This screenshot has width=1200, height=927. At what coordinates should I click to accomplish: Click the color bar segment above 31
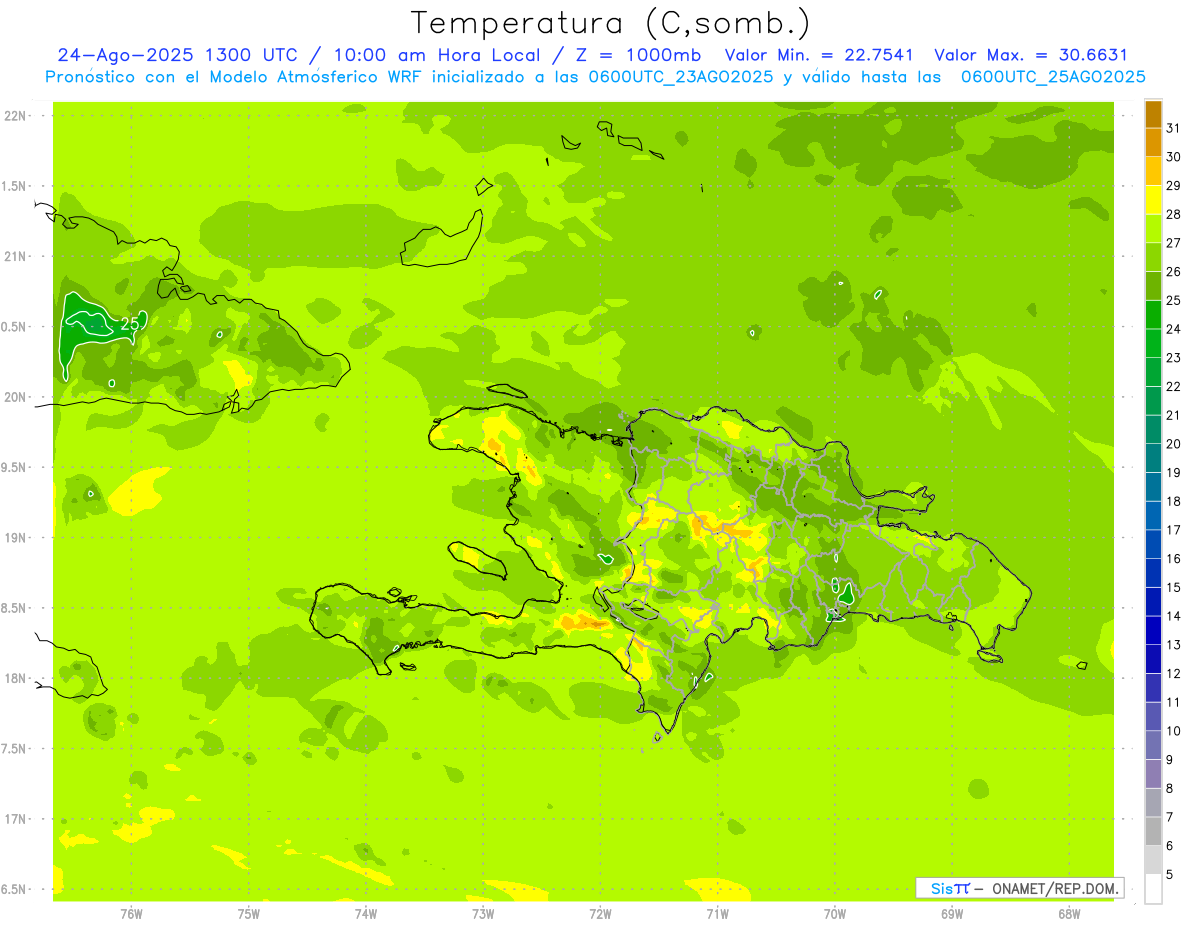[1153, 114]
